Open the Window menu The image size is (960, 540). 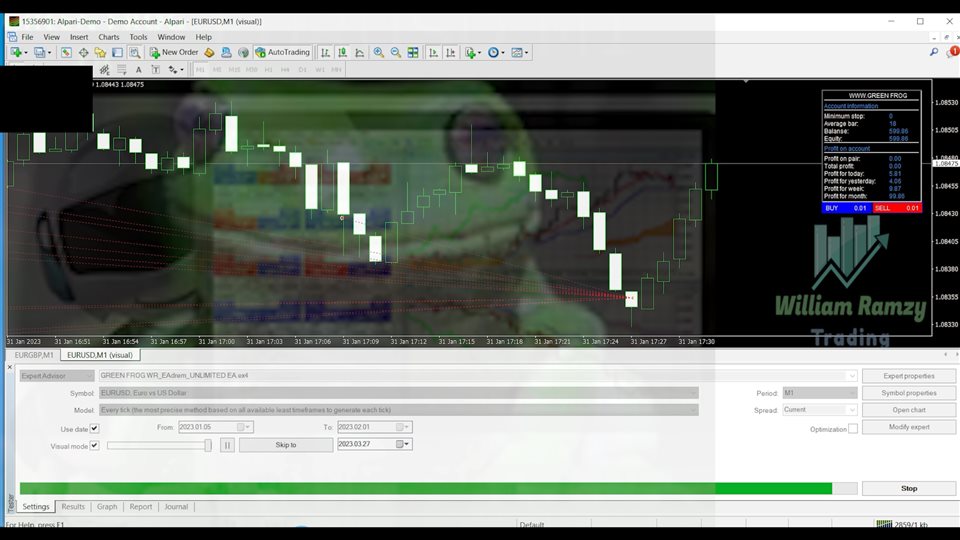(x=171, y=37)
